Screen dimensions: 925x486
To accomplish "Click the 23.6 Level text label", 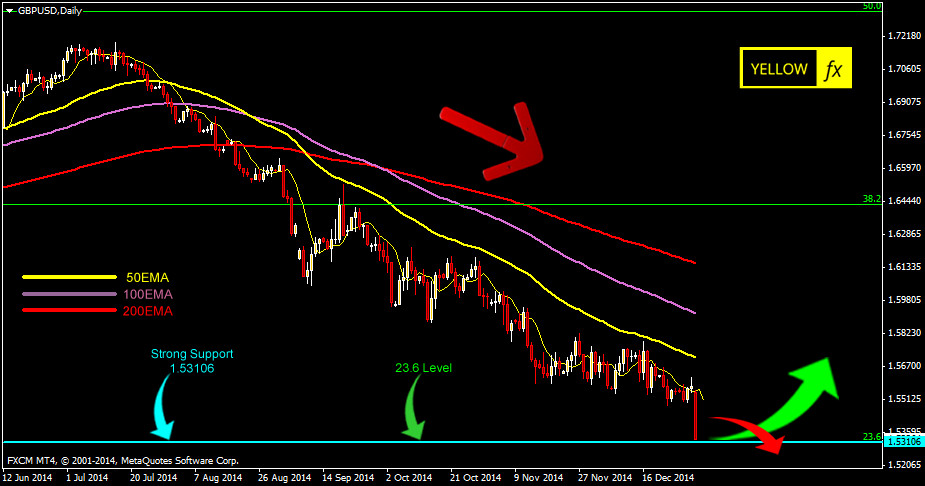I will pyautogui.click(x=421, y=368).
